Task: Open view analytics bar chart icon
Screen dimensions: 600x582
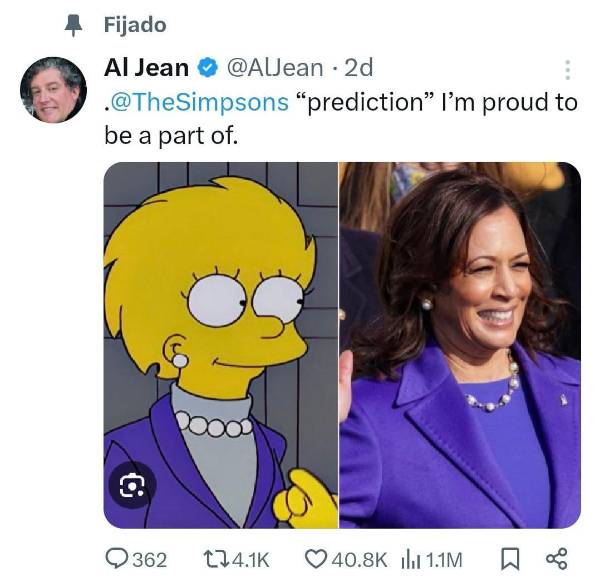Action: pos(411,560)
